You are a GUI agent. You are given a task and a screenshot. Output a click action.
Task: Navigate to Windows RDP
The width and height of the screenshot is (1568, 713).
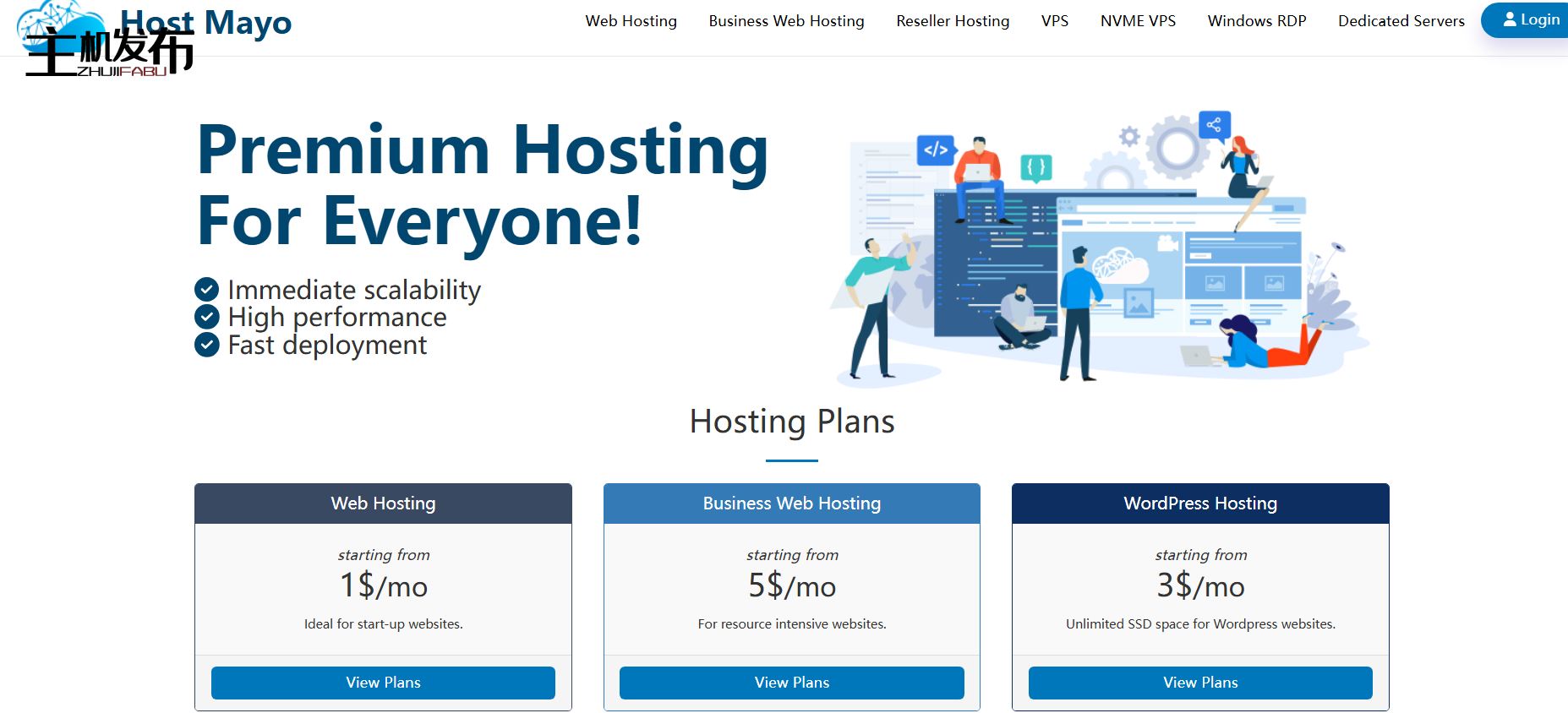coord(1256,21)
